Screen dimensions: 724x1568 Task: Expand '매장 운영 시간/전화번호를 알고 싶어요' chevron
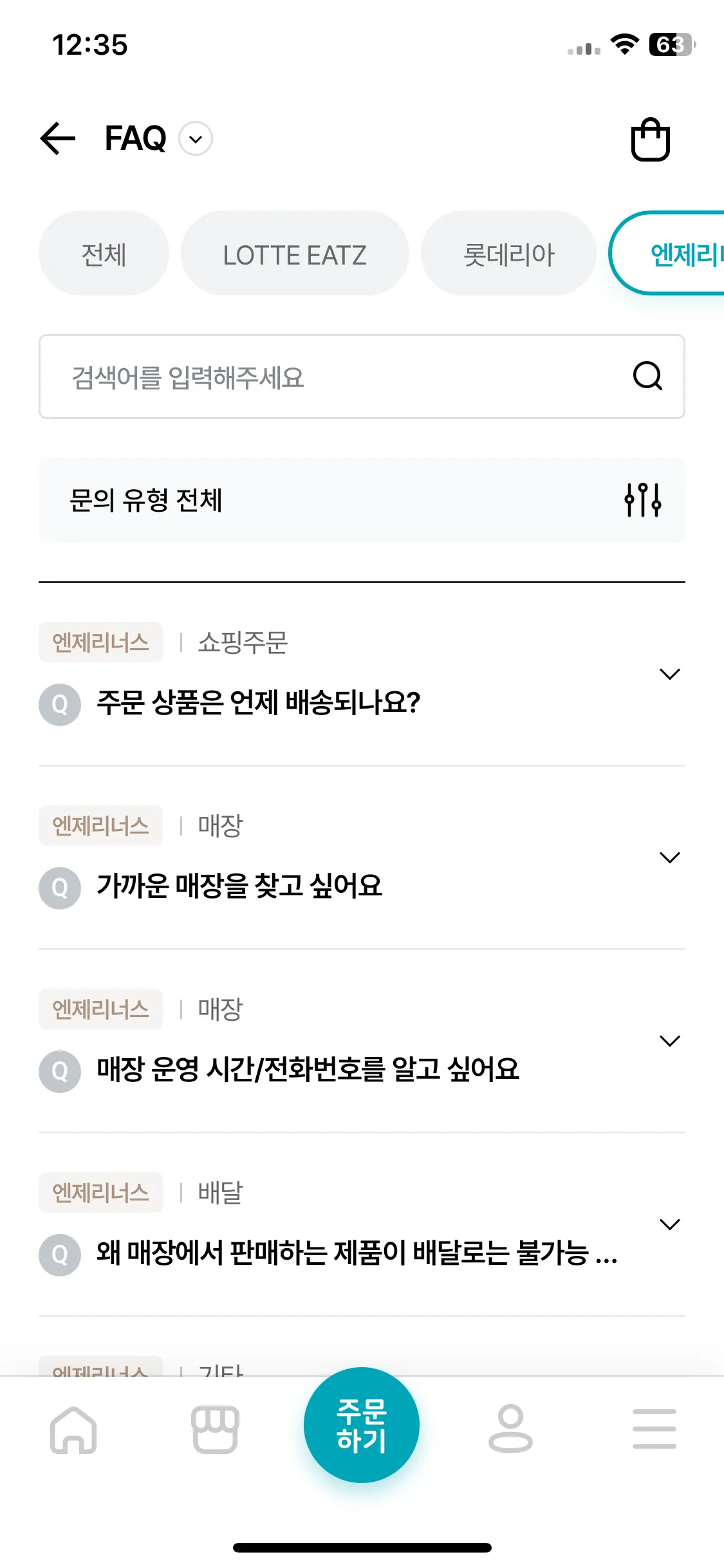[670, 1041]
